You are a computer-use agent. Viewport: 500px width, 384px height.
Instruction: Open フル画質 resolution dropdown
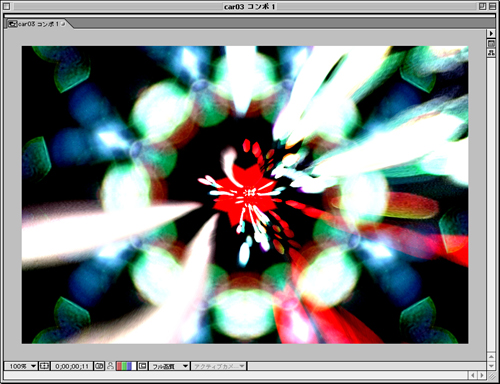[169, 366]
